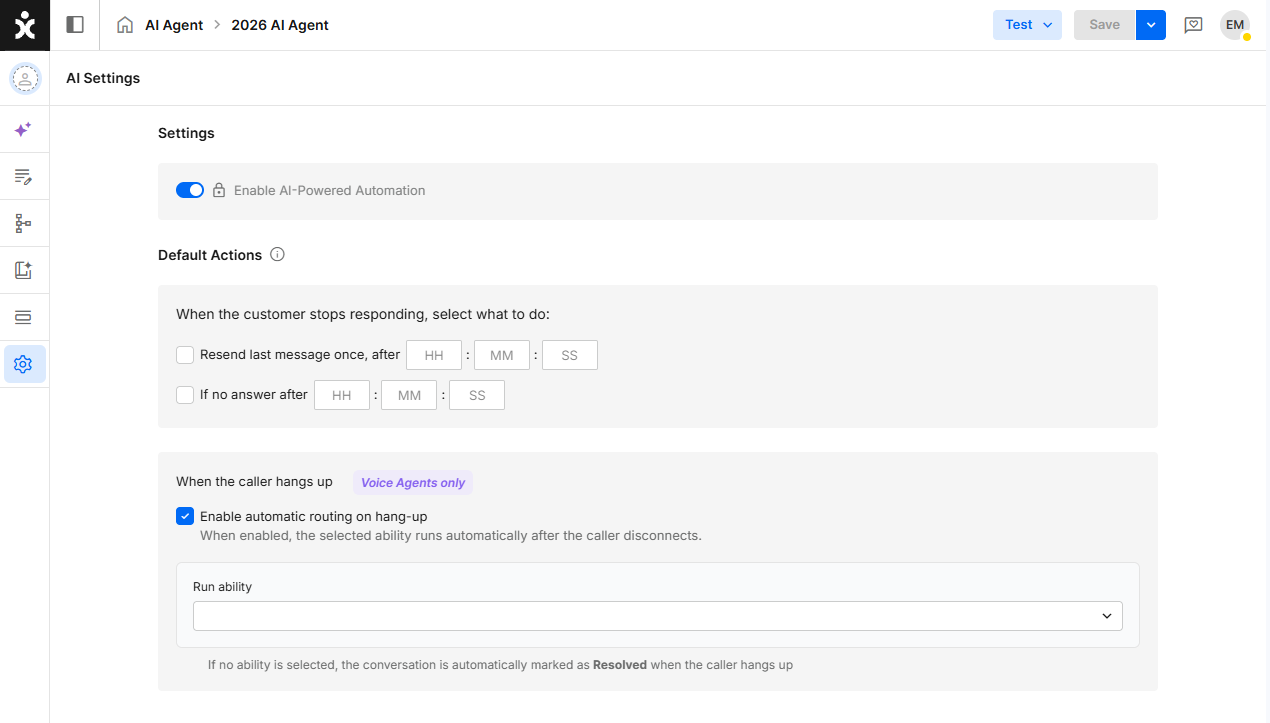Open the stacked cards icon in sidebar

tap(23, 317)
